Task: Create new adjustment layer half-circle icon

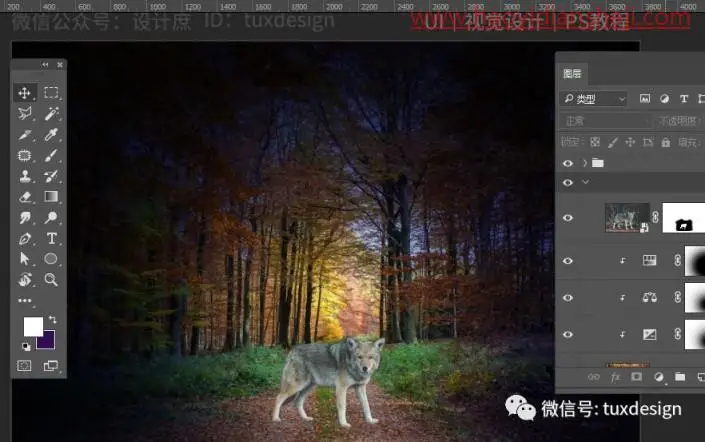Action: click(x=659, y=377)
